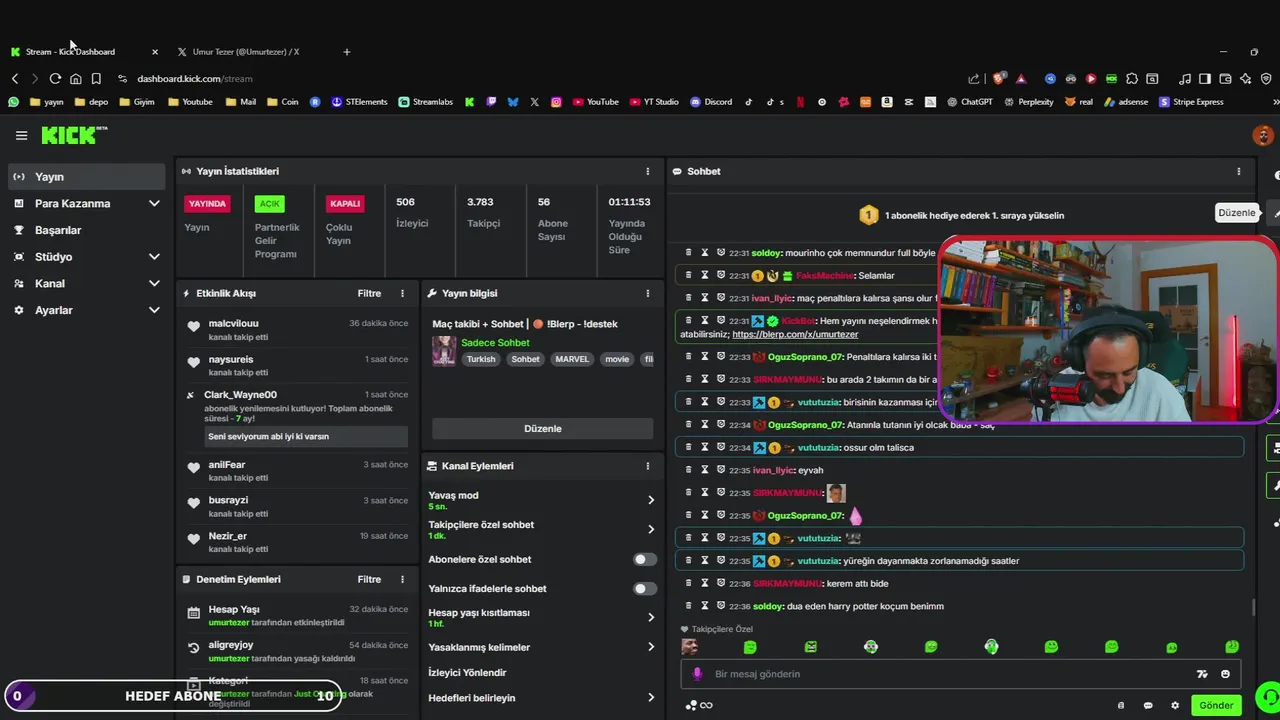Switch to the Umur Tezer X browser tab
Viewport: 1280px width, 720px height.
pos(245,52)
